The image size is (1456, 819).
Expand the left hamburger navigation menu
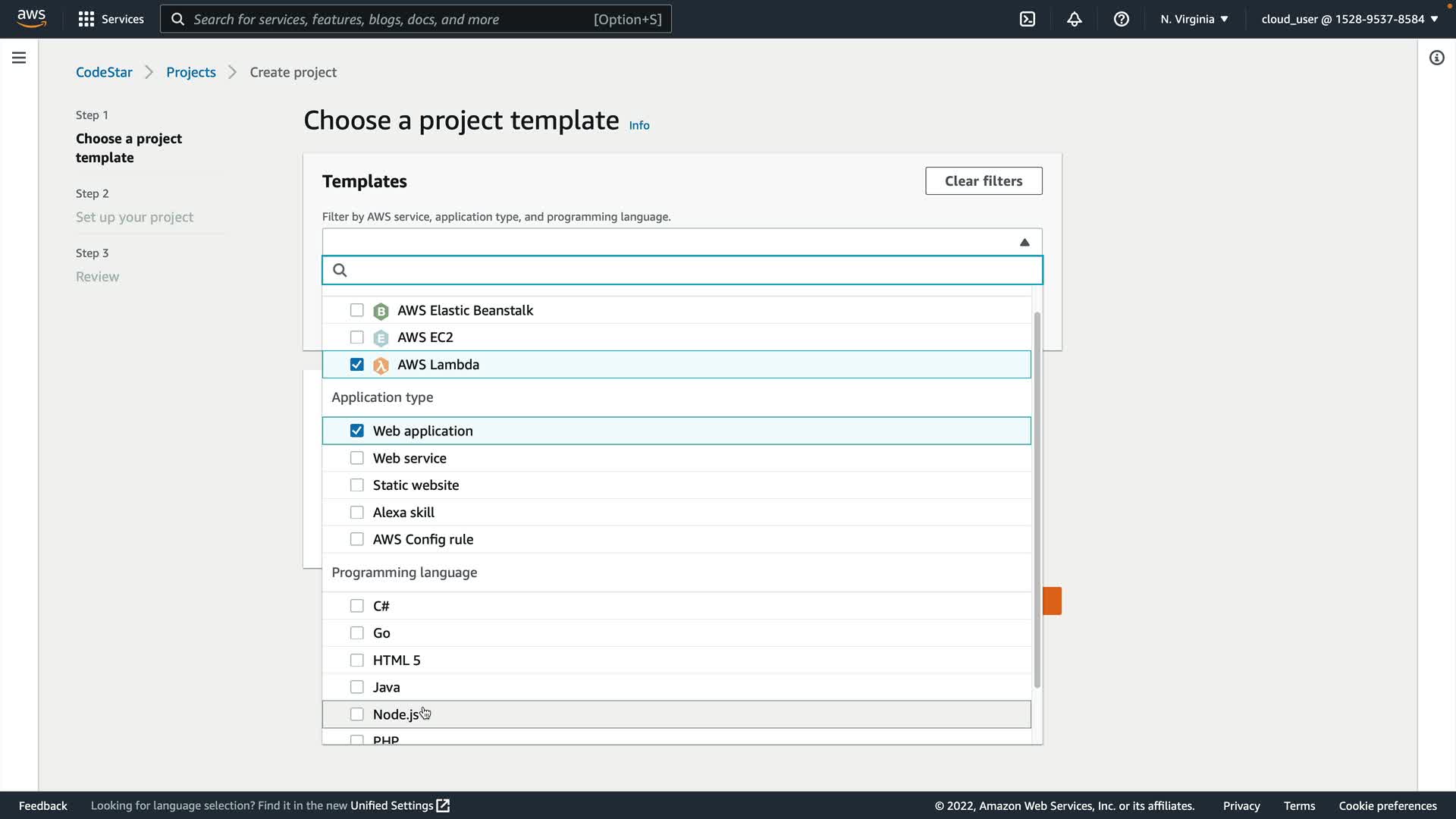click(x=19, y=58)
